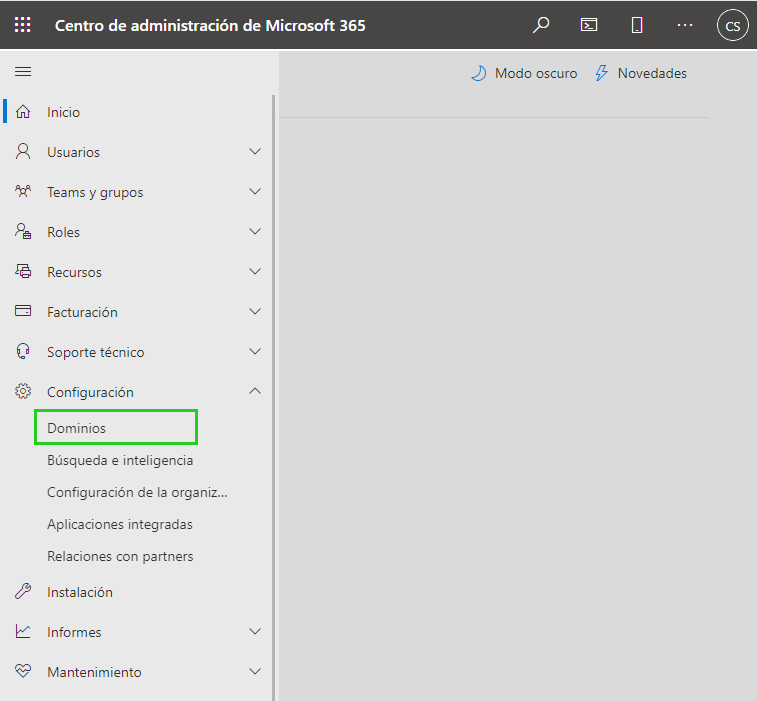Select the Configuración label
Image resolution: width=757 pixels, height=701 pixels.
90,393
